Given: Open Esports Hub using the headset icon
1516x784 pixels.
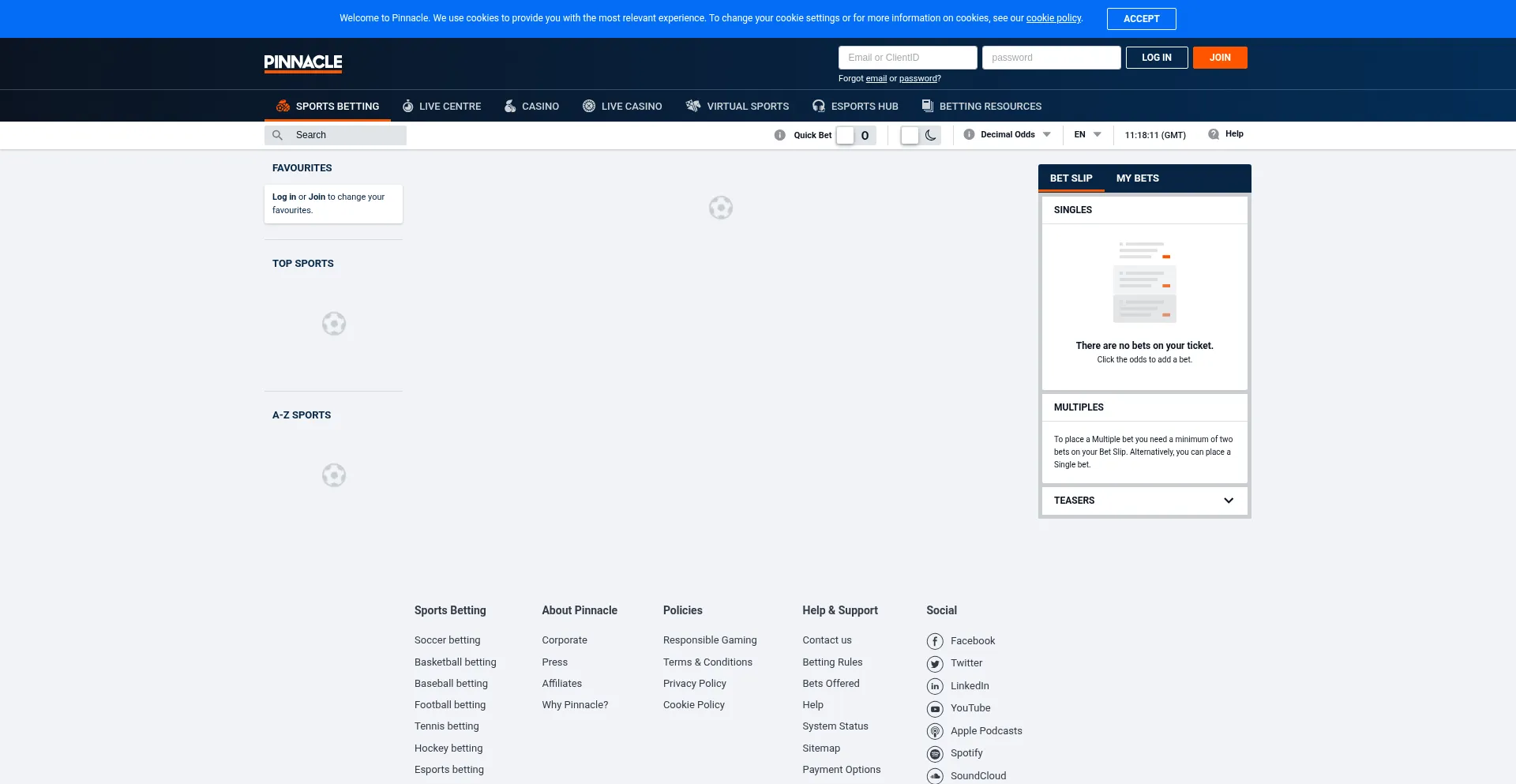Looking at the screenshot, I should tap(819, 106).
